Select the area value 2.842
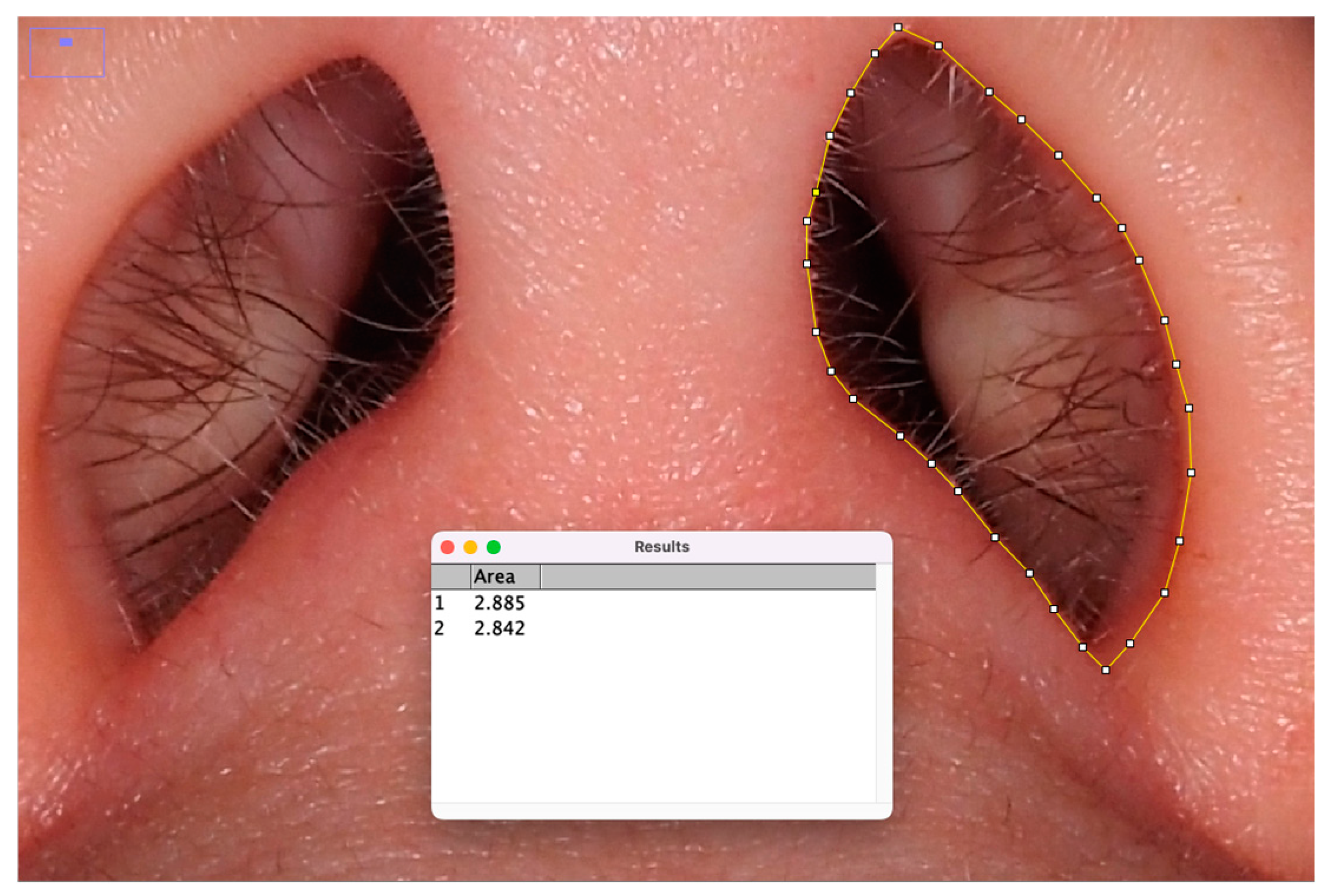The image size is (1332, 896). (499, 628)
